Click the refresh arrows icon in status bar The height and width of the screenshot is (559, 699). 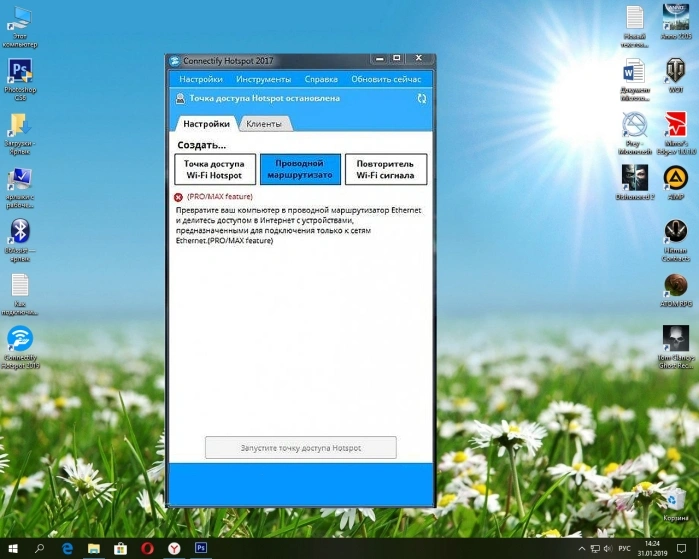tap(422, 99)
